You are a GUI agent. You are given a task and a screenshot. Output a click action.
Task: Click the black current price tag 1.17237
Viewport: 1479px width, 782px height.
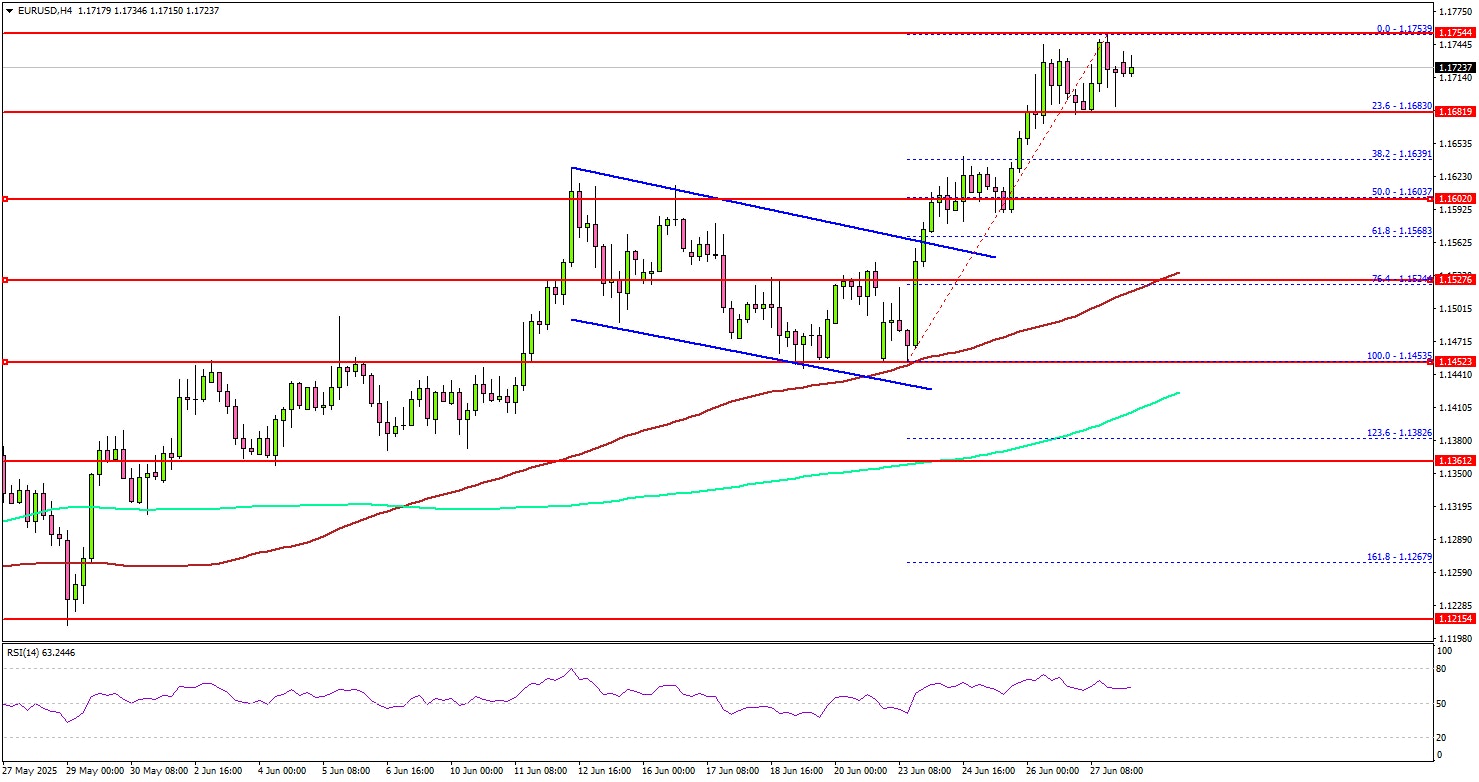click(x=1455, y=67)
